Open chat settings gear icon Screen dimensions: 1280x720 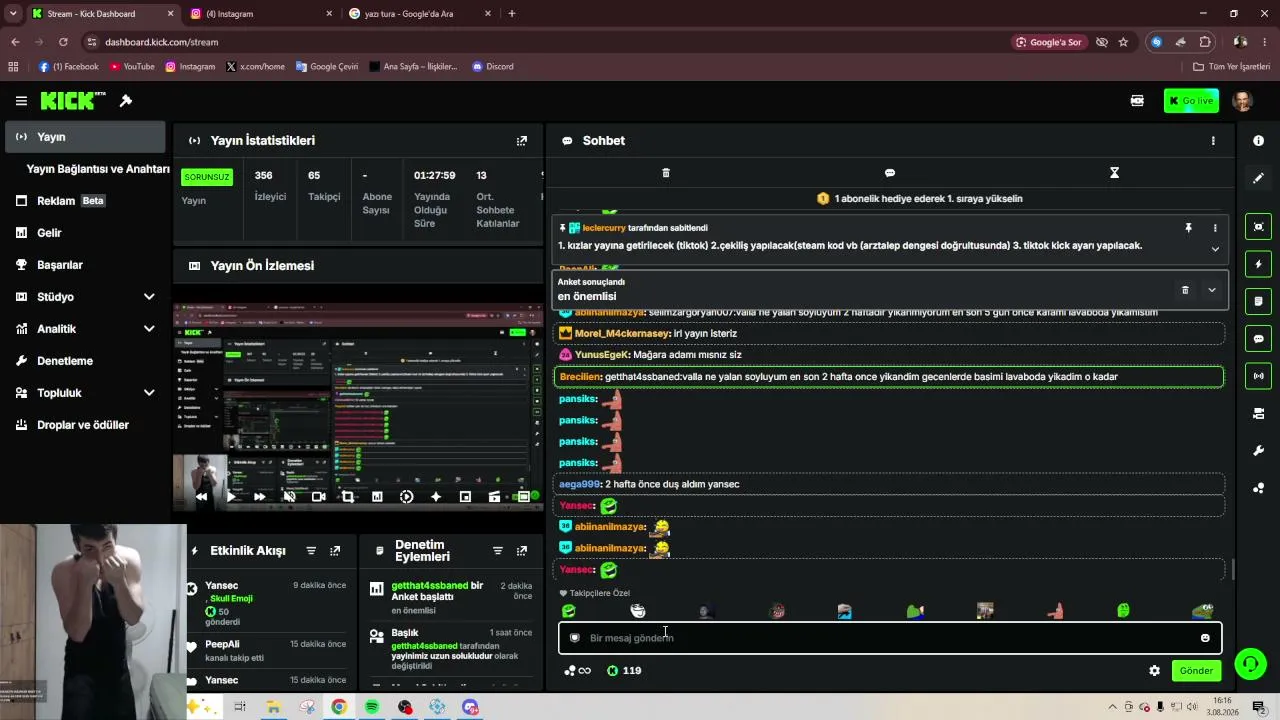1154,671
